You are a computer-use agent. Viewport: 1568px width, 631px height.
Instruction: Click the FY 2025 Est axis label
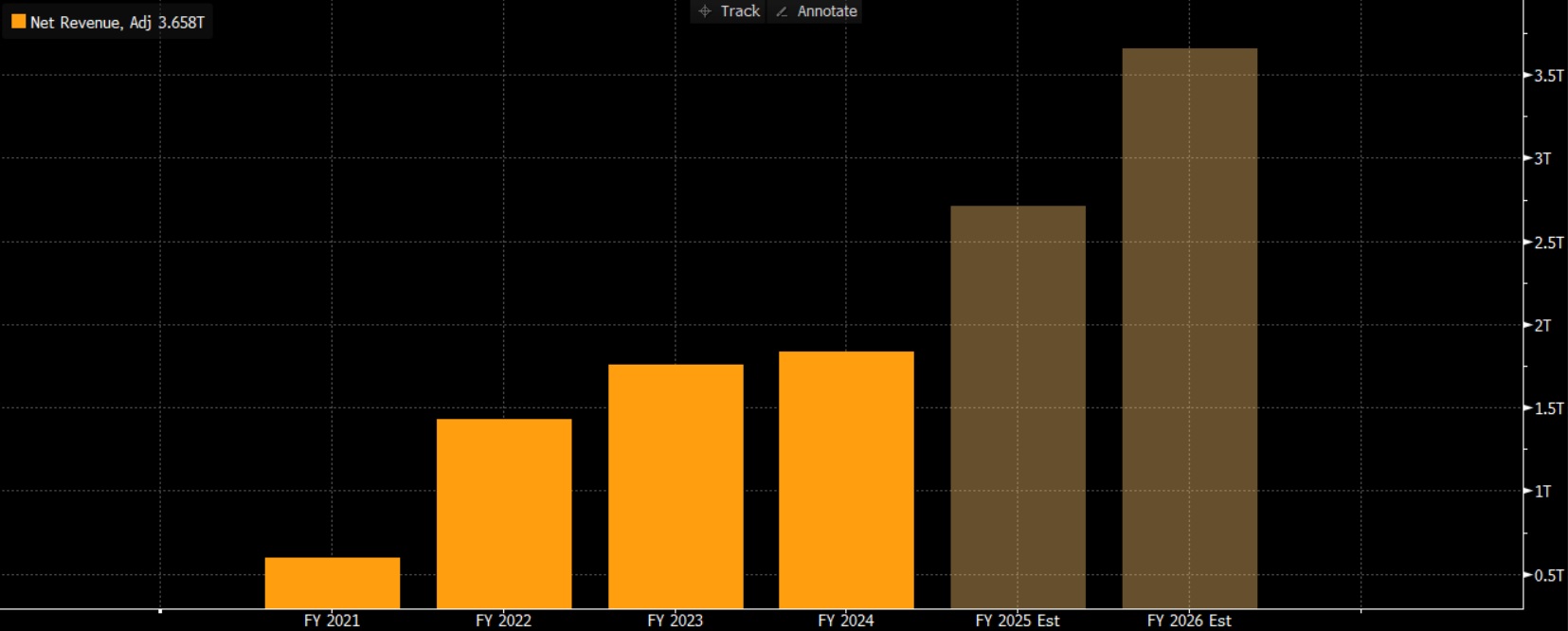pyautogui.click(x=1018, y=621)
